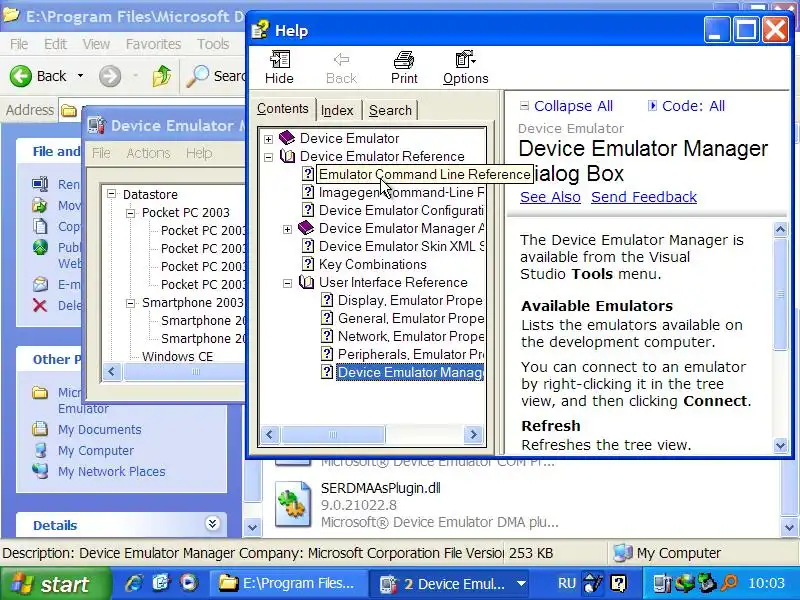This screenshot has height=600, width=800.
Task: Click the User Interface Reference open book icon
Action: point(306,282)
